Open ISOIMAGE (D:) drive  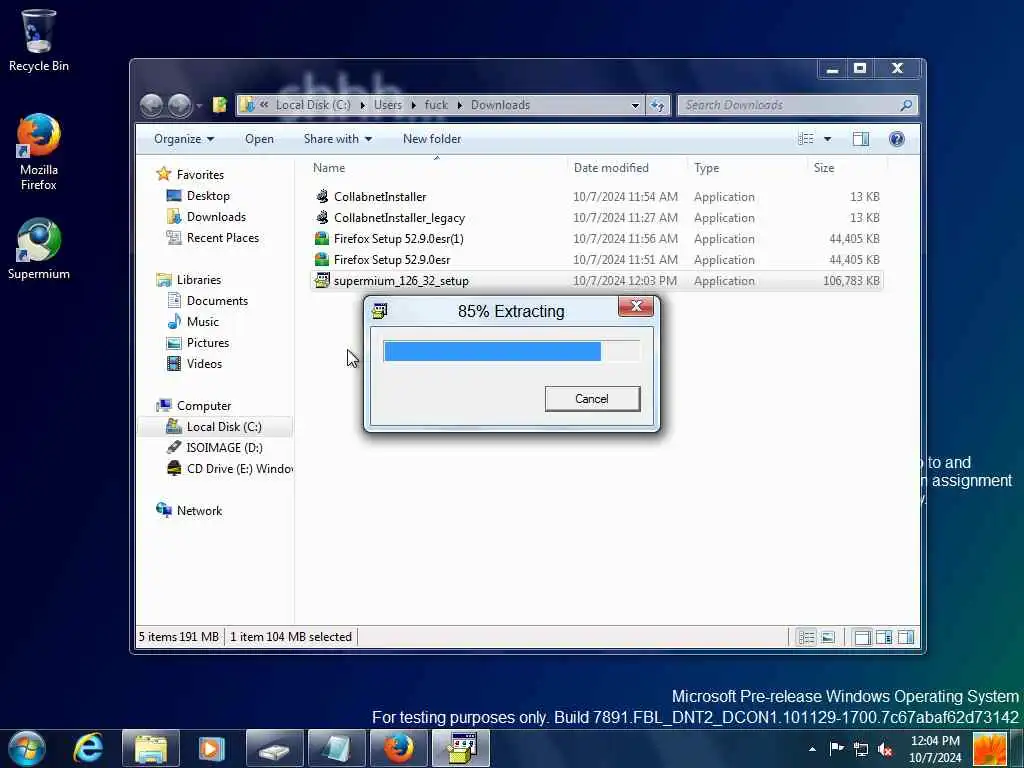[x=214, y=447]
